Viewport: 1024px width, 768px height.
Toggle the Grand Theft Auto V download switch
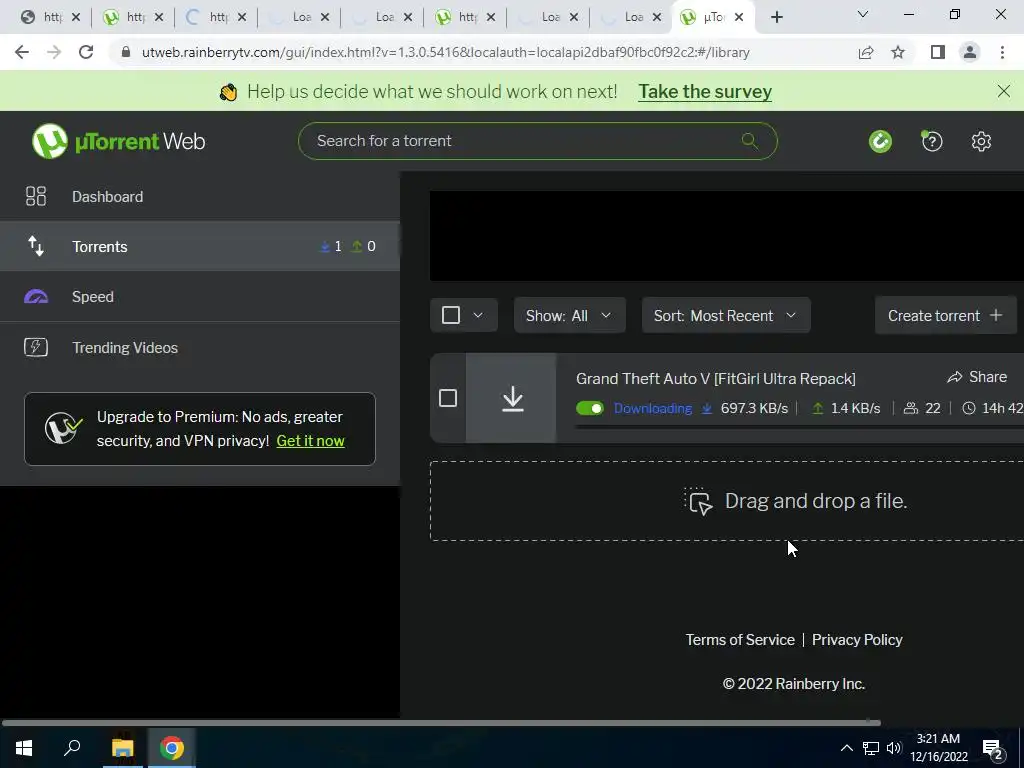[590, 408]
